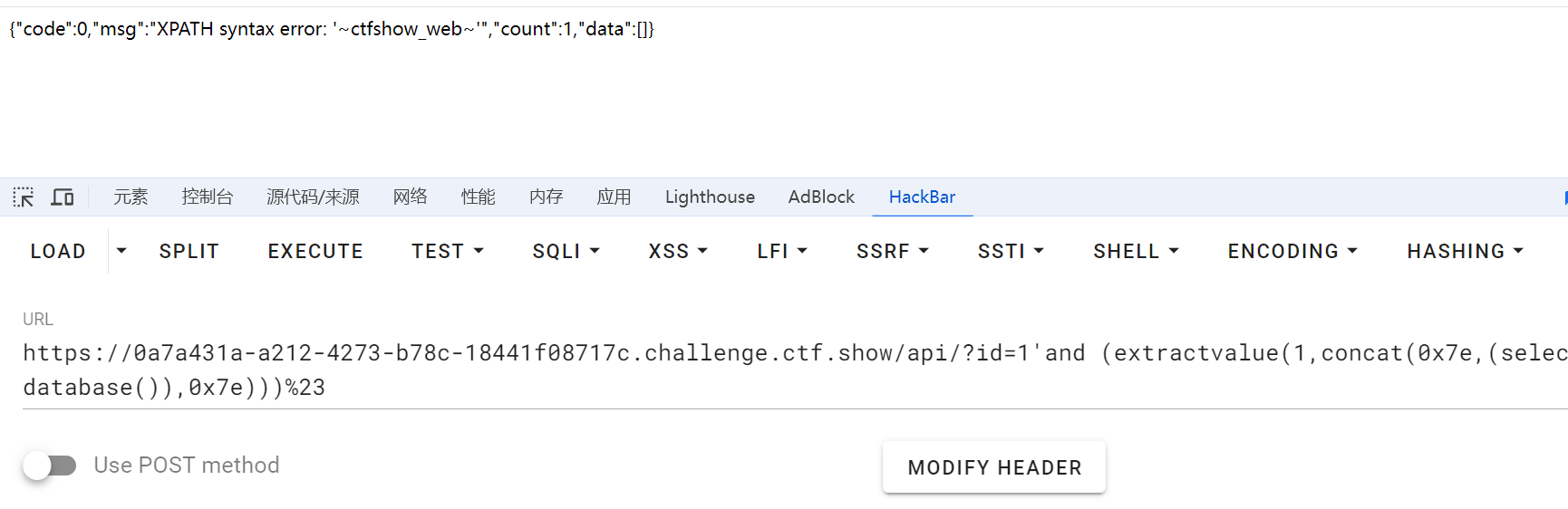Click the inspect element picker icon
Screen dimensions: 1568x509
[24, 197]
